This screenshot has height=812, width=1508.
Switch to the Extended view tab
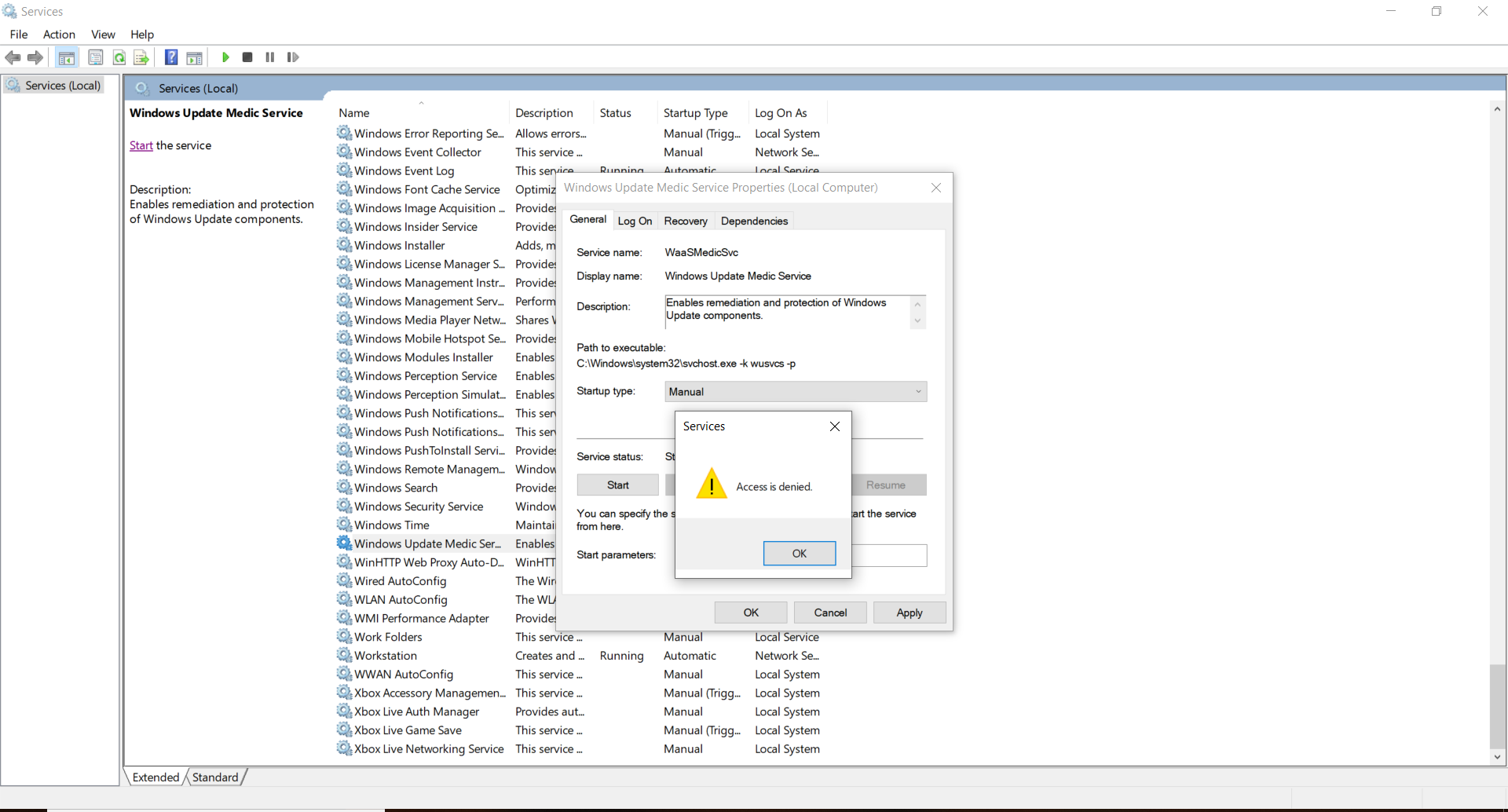pyautogui.click(x=156, y=777)
